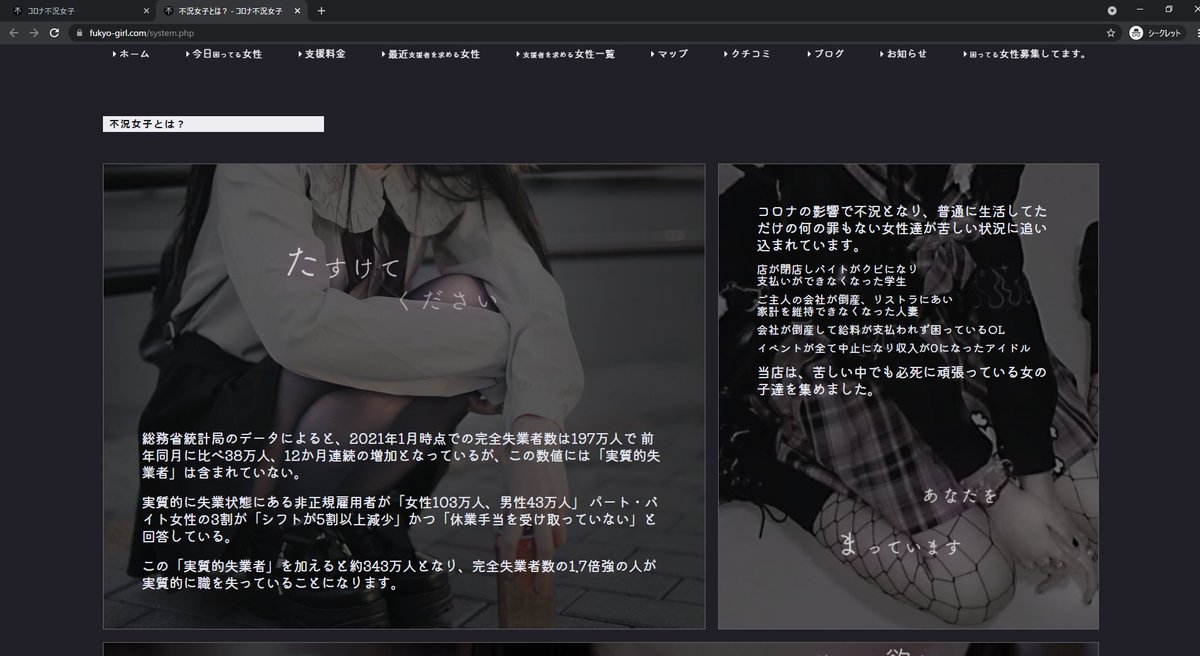1200x656 pixels.
Task: Click the address bar URL field
Action: point(500,32)
